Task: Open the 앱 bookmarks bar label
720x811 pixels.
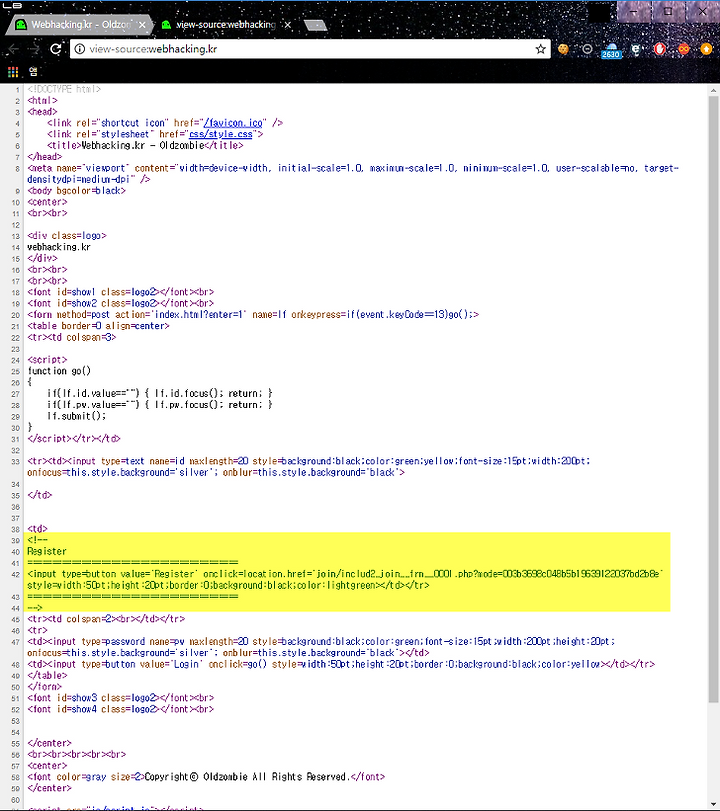Action: pos(33,72)
